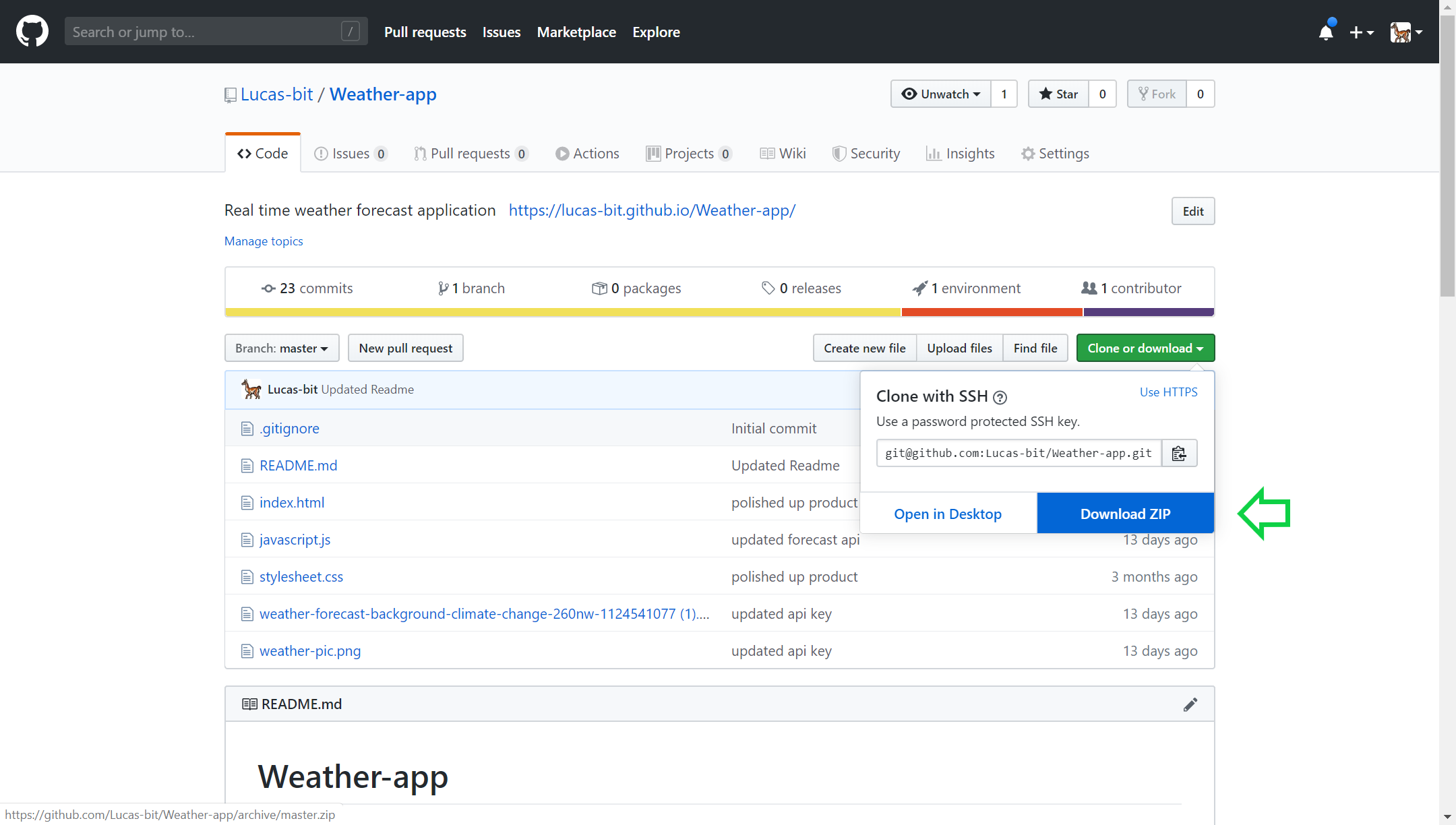Viewport: 1456px width, 825px height.
Task: Copy clone URL with clipboard icon
Action: tap(1179, 453)
